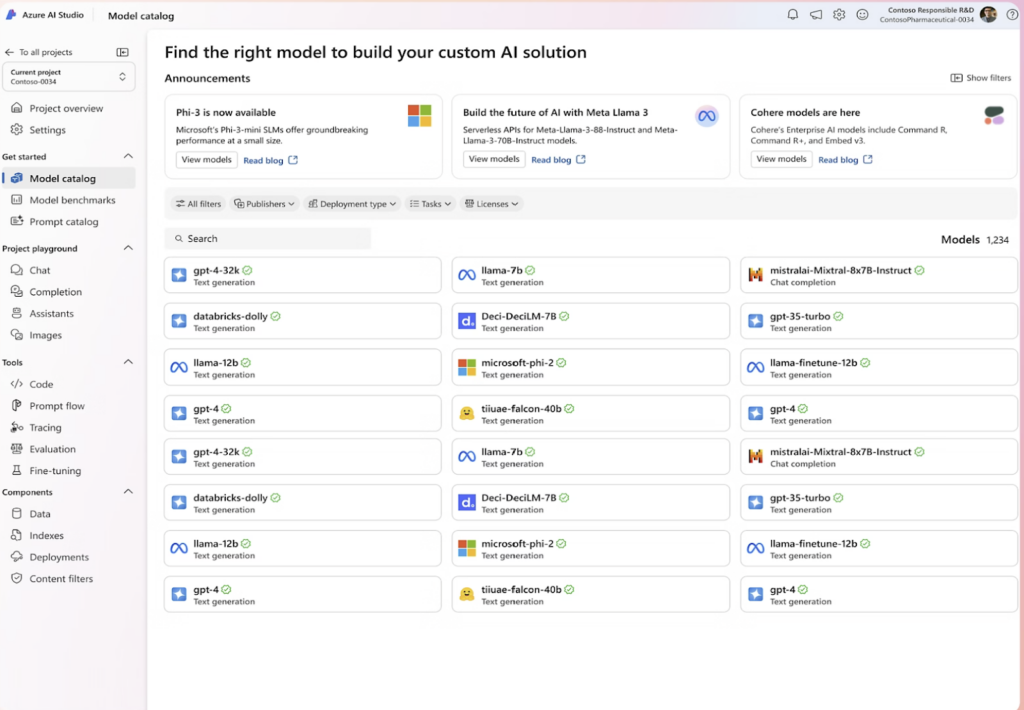This screenshot has height=710, width=1024.
Task: Collapse the Tools section
Action: point(128,362)
